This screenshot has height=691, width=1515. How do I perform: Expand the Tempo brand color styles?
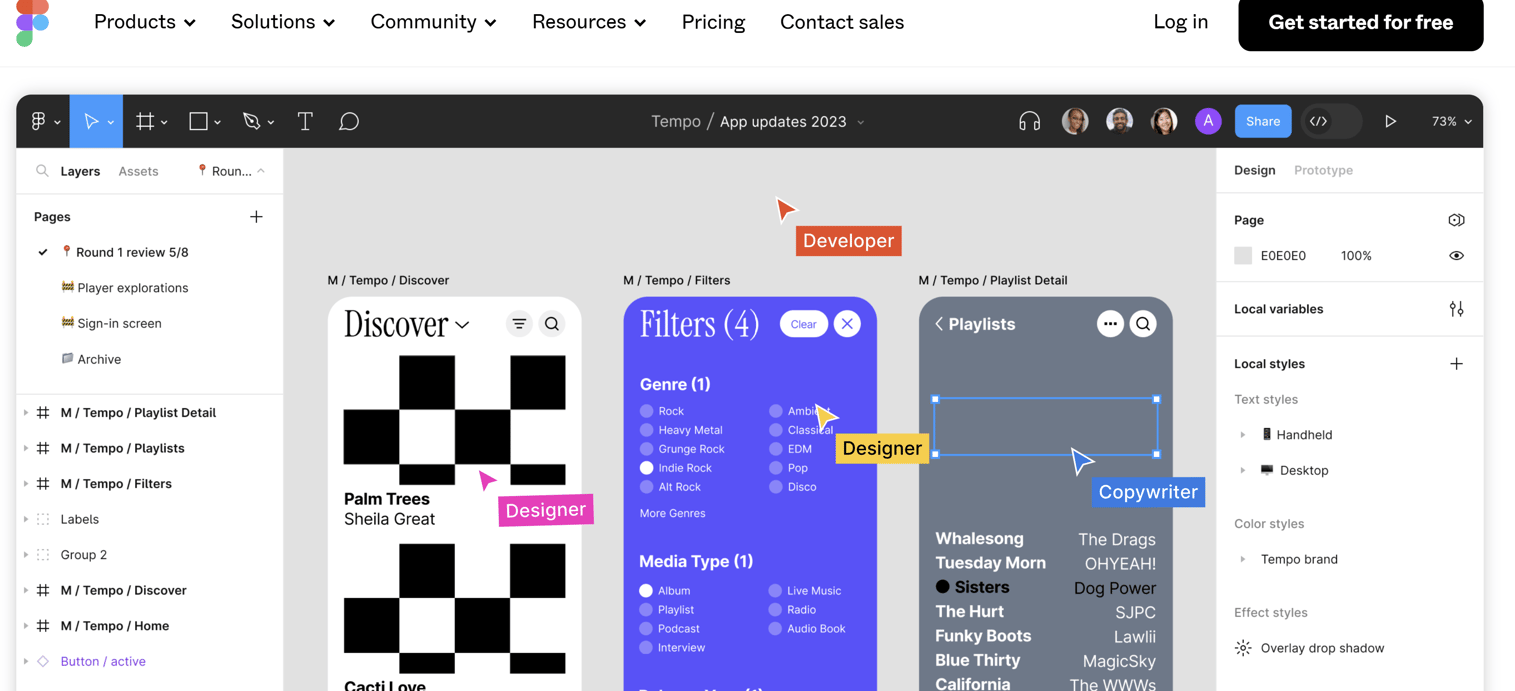coord(1243,559)
